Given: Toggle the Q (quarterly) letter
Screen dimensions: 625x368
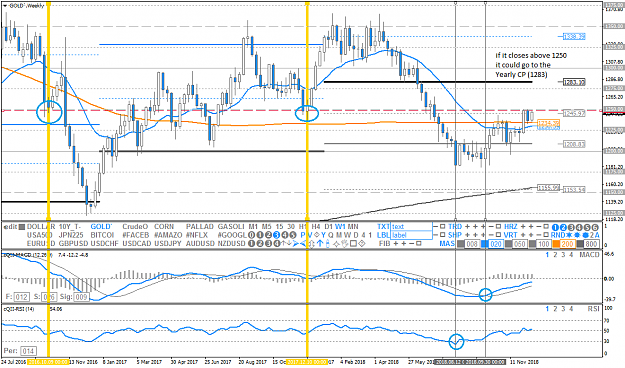Looking at the screenshot, I should pos(331,235).
